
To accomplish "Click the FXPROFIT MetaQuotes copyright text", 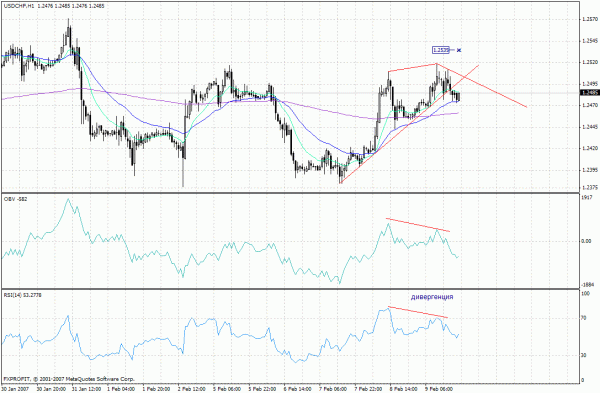I will click(x=69, y=379).
